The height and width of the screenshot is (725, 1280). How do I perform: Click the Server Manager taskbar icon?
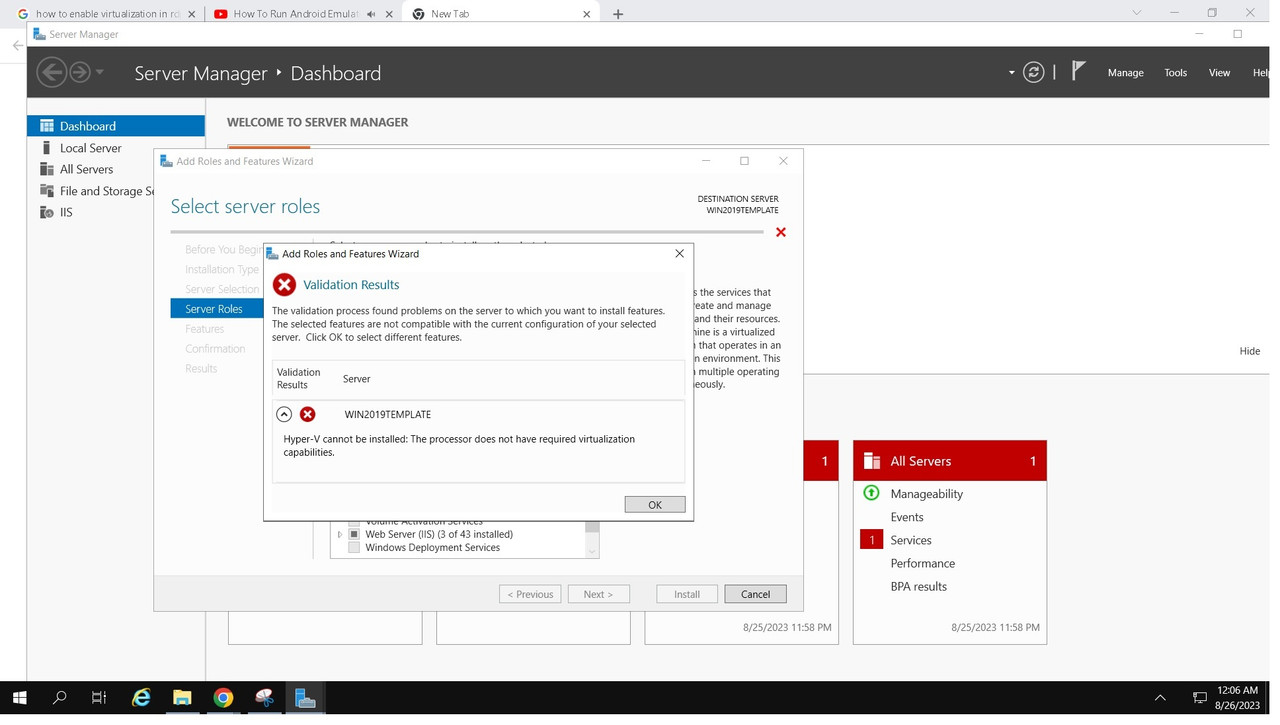tap(305, 698)
